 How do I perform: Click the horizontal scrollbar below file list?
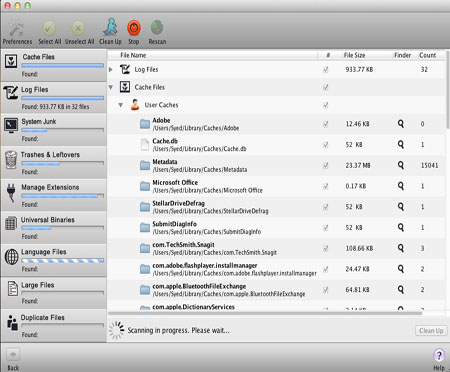(265, 313)
